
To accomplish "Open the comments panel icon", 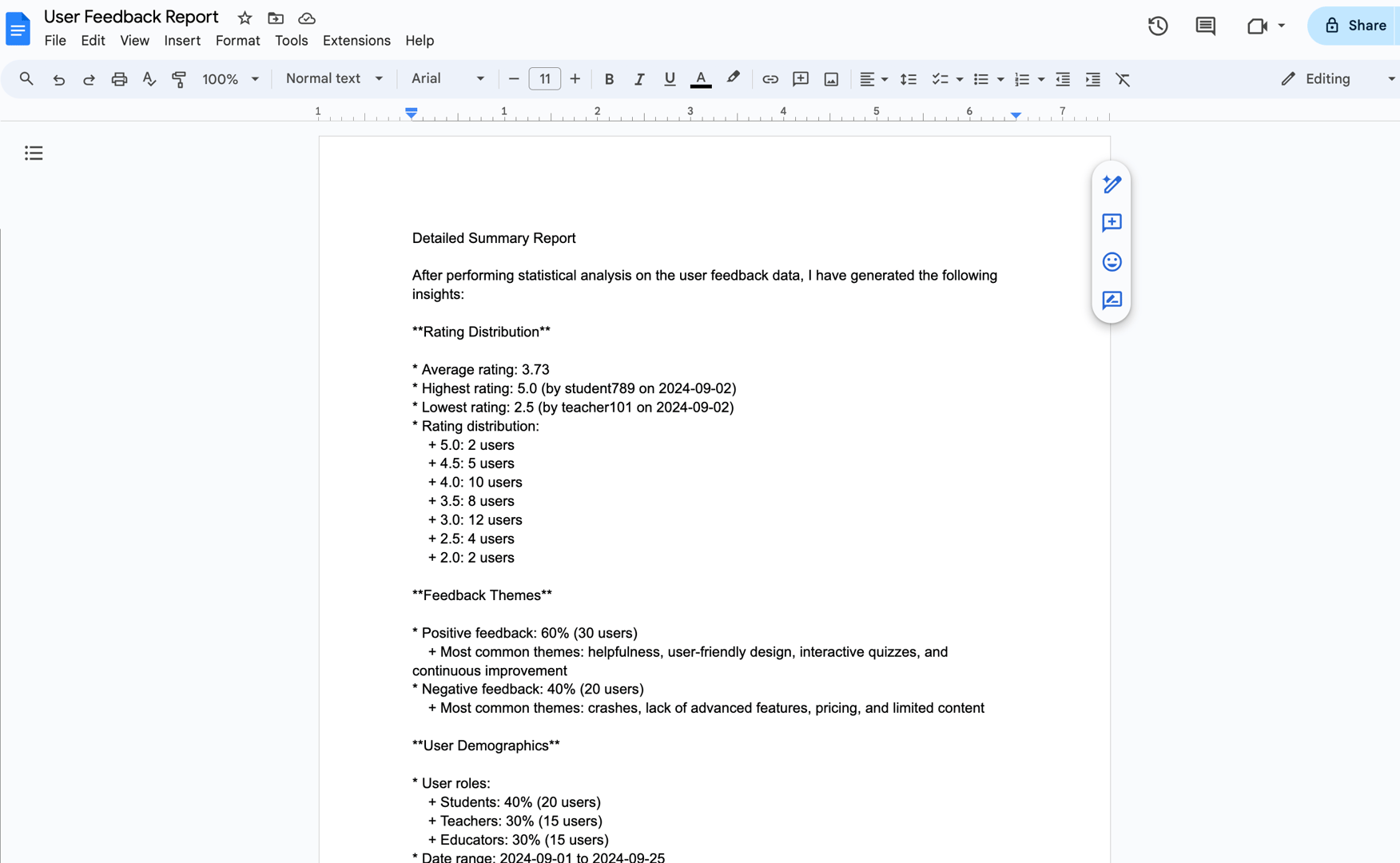I will pyautogui.click(x=1205, y=26).
